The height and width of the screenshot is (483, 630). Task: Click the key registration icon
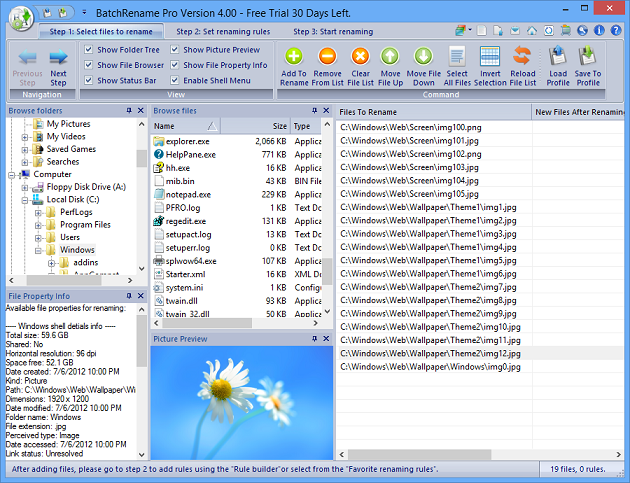(583, 31)
